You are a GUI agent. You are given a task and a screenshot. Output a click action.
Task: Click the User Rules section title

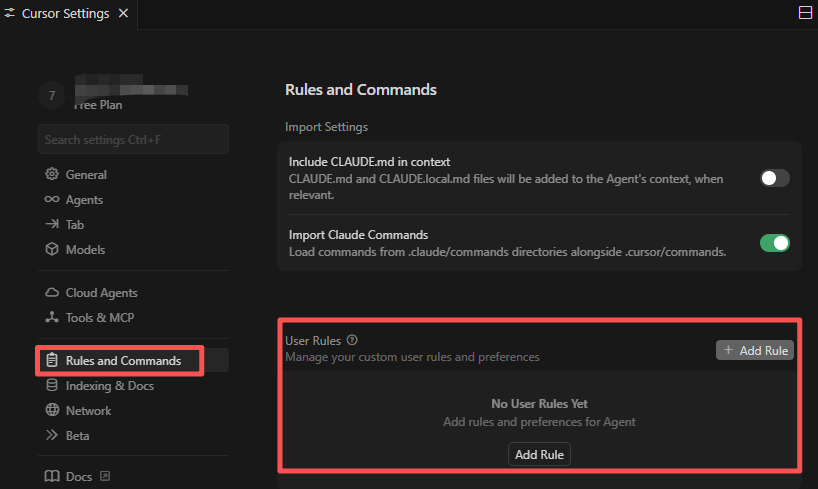(x=312, y=341)
